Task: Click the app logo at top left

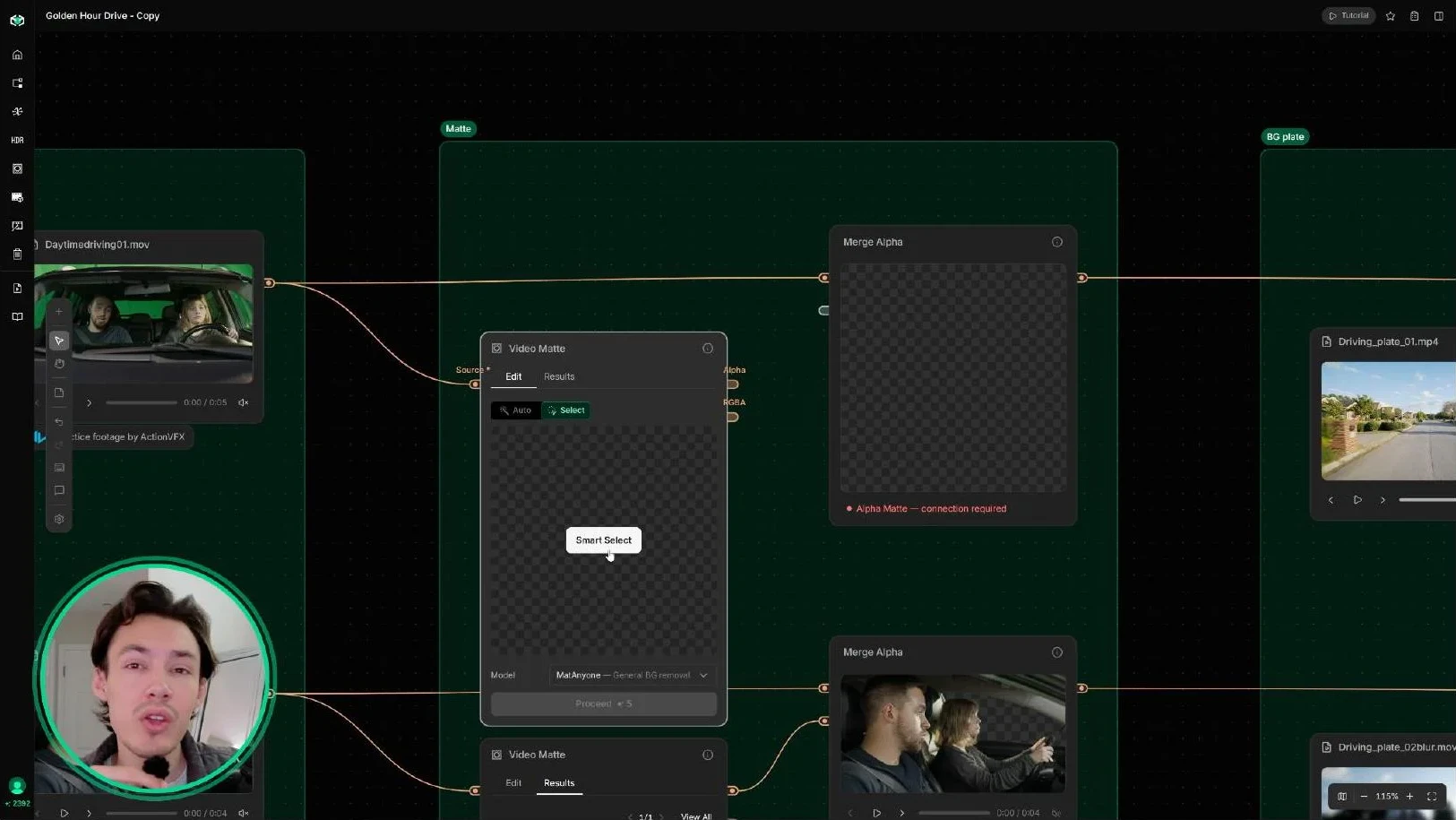Action: click(x=17, y=20)
